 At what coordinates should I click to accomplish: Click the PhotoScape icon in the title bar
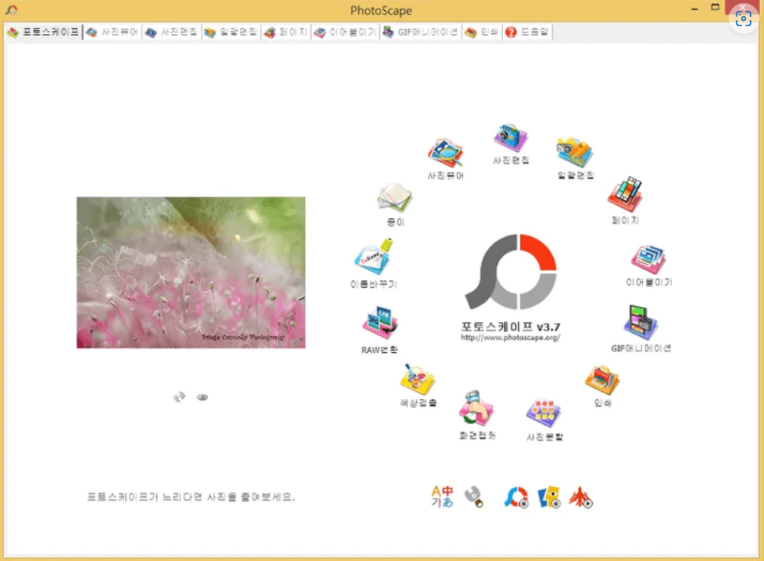11,9
